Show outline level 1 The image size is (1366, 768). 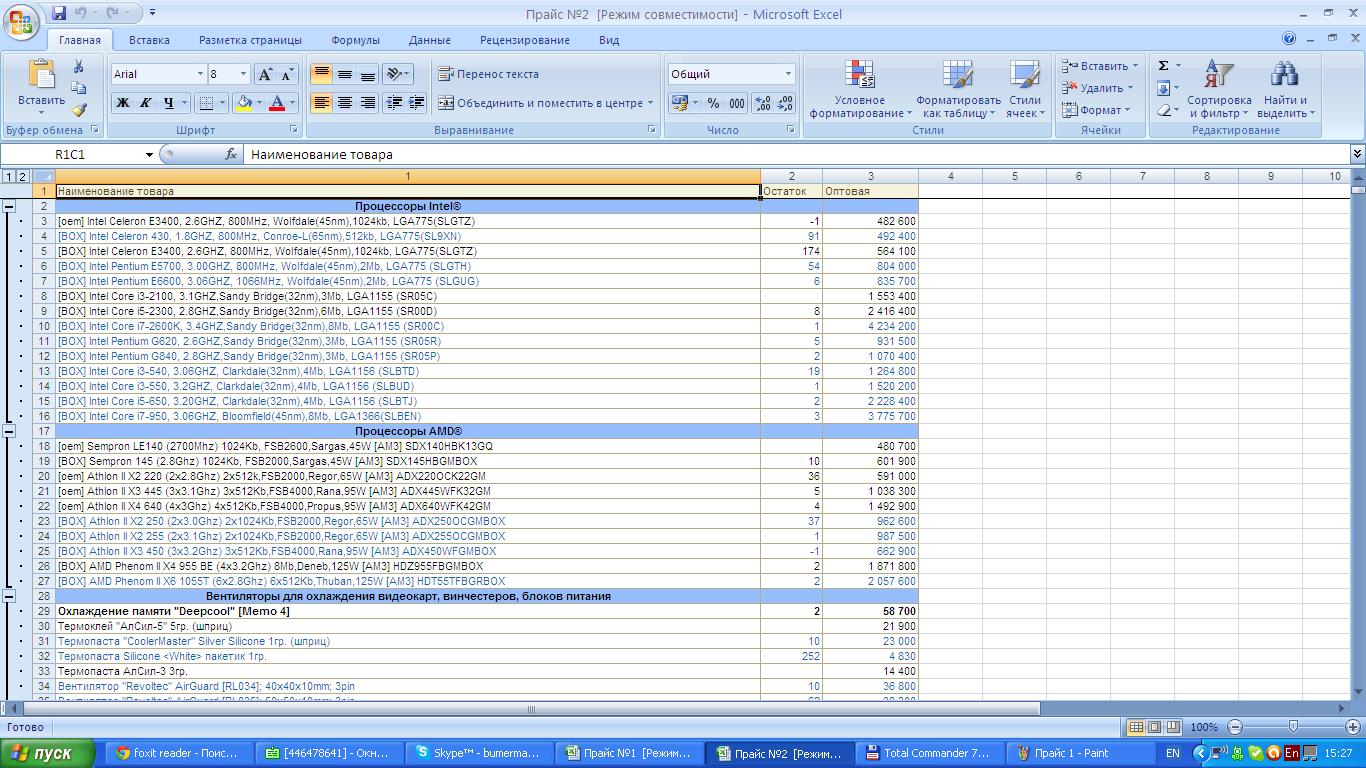tap(8, 177)
